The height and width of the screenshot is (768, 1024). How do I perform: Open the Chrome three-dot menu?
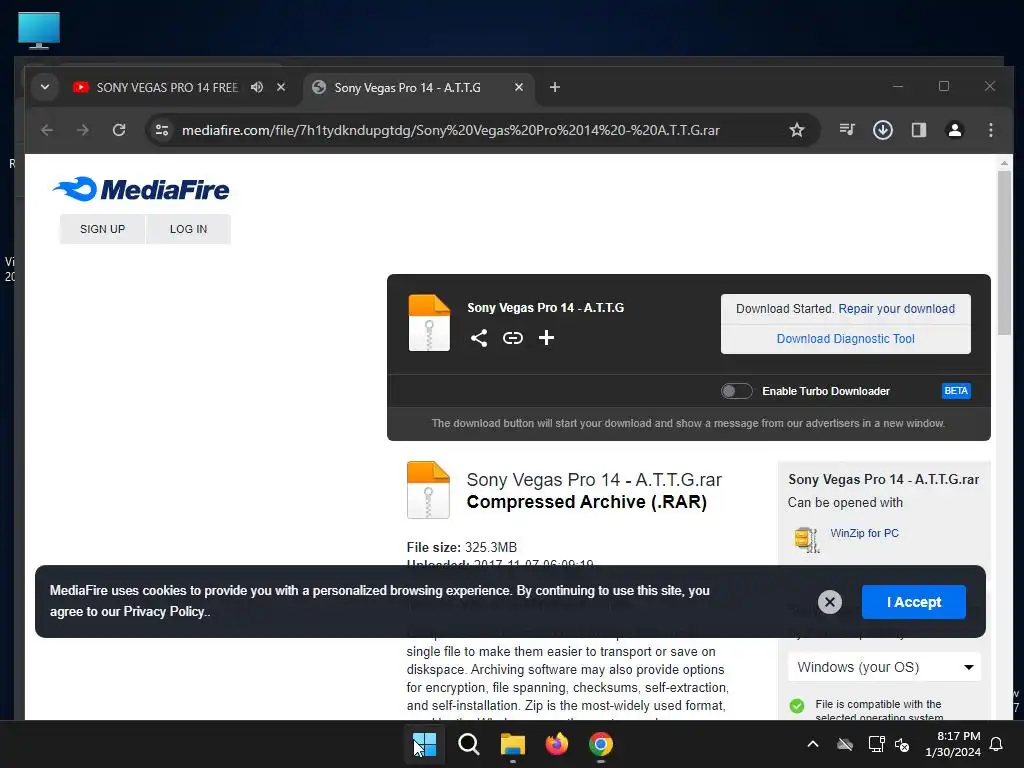pyautogui.click(x=991, y=130)
